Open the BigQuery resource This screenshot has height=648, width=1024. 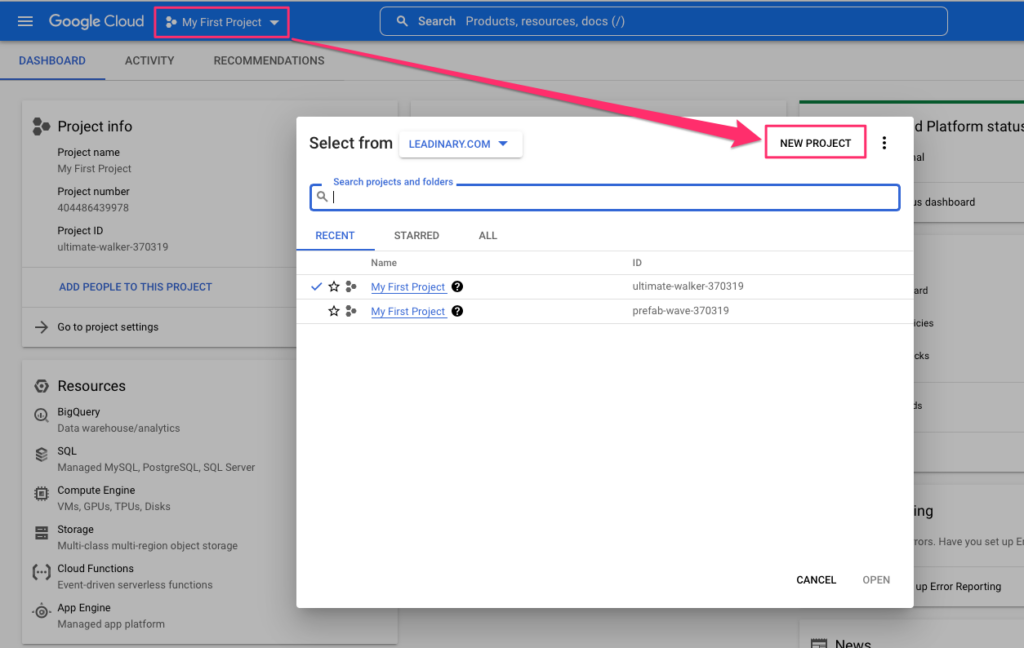[x=78, y=412]
